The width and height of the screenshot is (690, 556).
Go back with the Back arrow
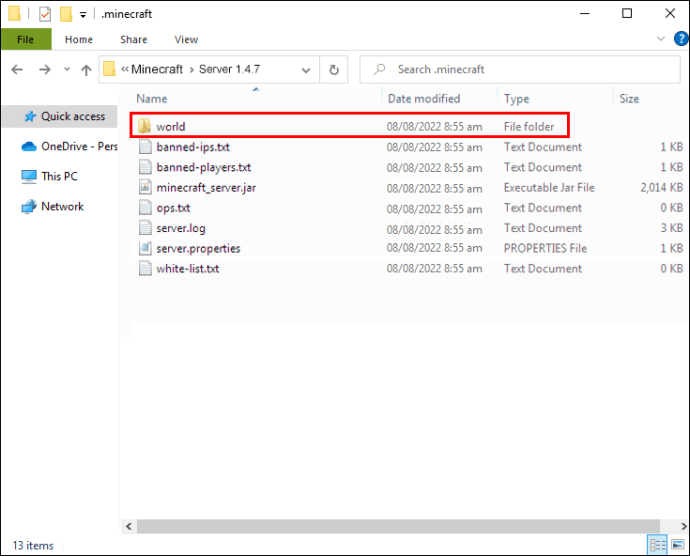[x=17, y=70]
